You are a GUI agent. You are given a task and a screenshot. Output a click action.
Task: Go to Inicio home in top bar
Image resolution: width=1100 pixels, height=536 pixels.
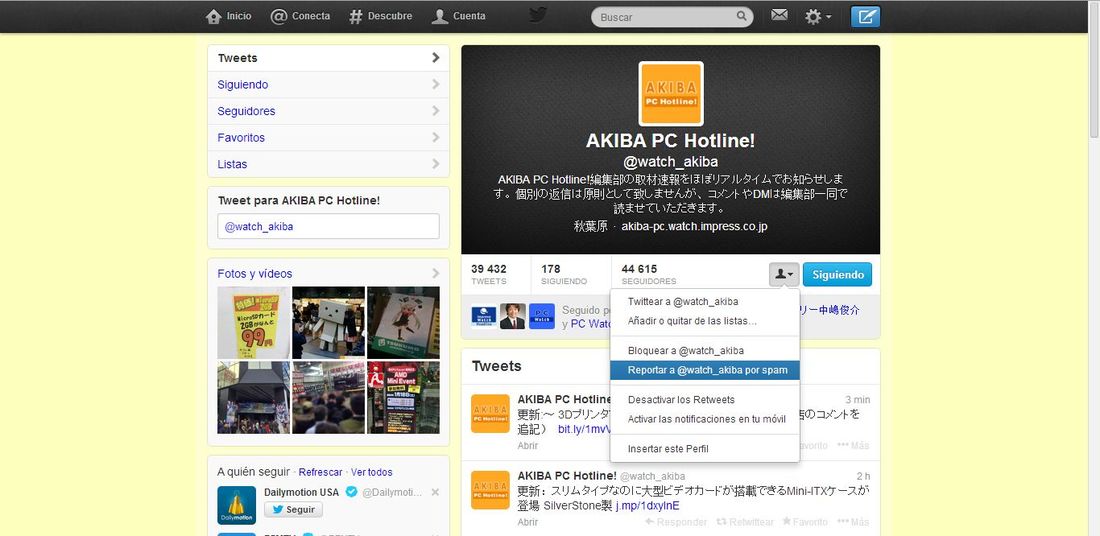pyautogui.click(x=229, y=16)
